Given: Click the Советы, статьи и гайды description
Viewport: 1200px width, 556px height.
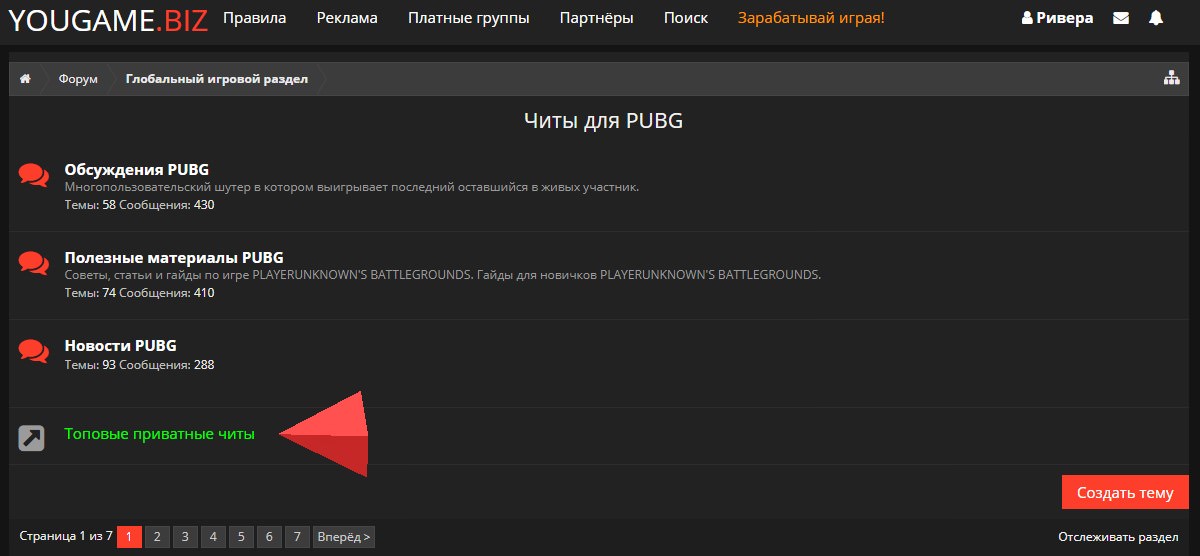Looking at the screenshot, I should point(443,275).
